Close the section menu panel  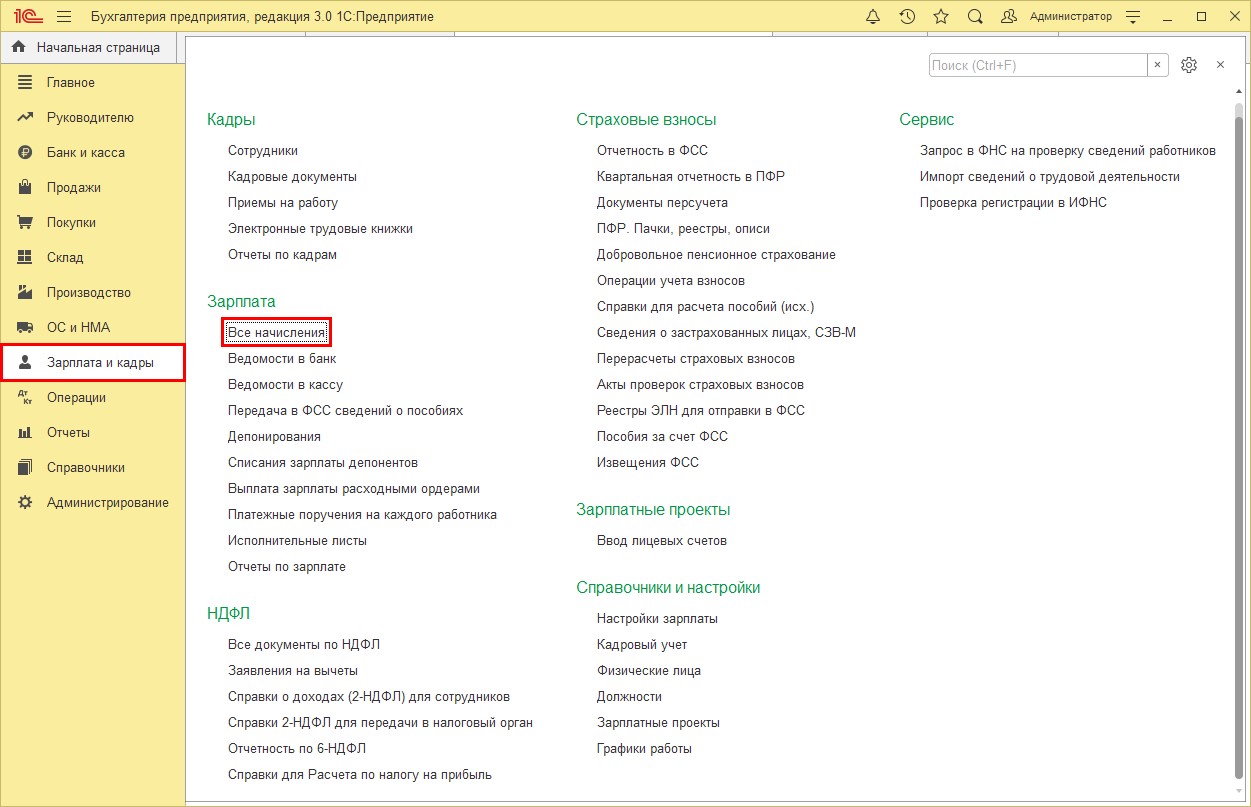(1220, 65)
